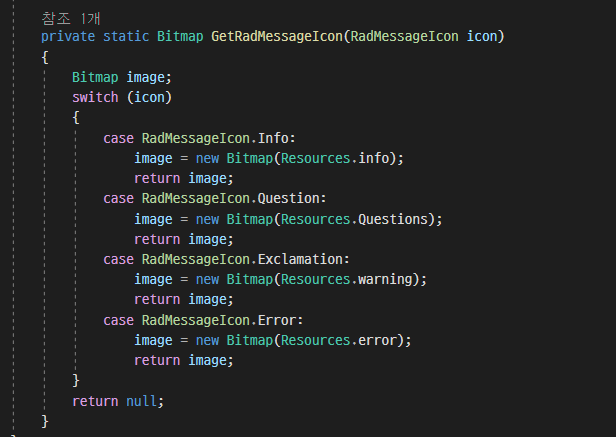This screenshot has width=616, height=437.
Task: Click the private keyword in the method signature
Action: [68, 37]
